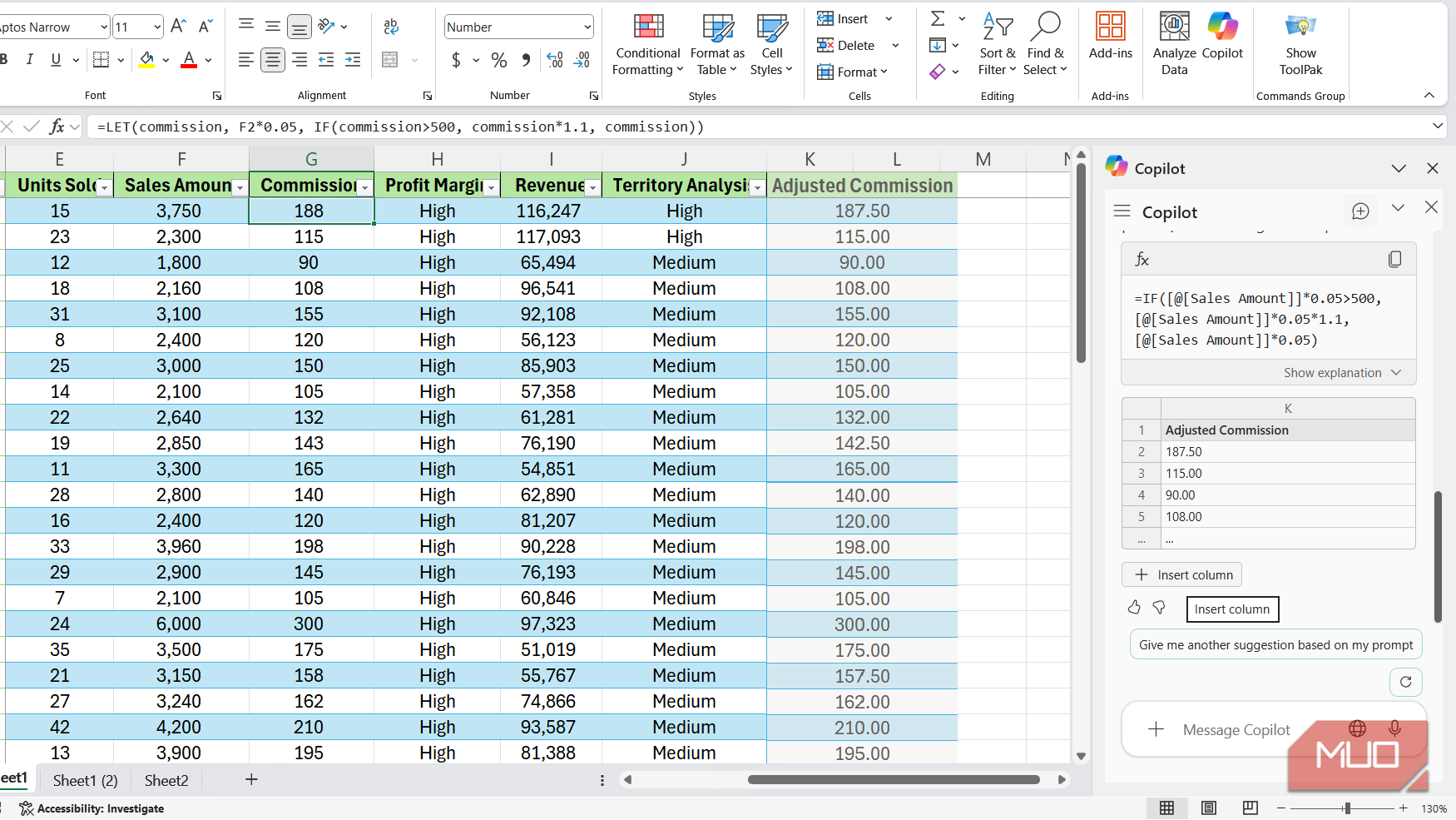Open Commission column filter dropdown
The image size is (1456, 820).
(364, 188)
